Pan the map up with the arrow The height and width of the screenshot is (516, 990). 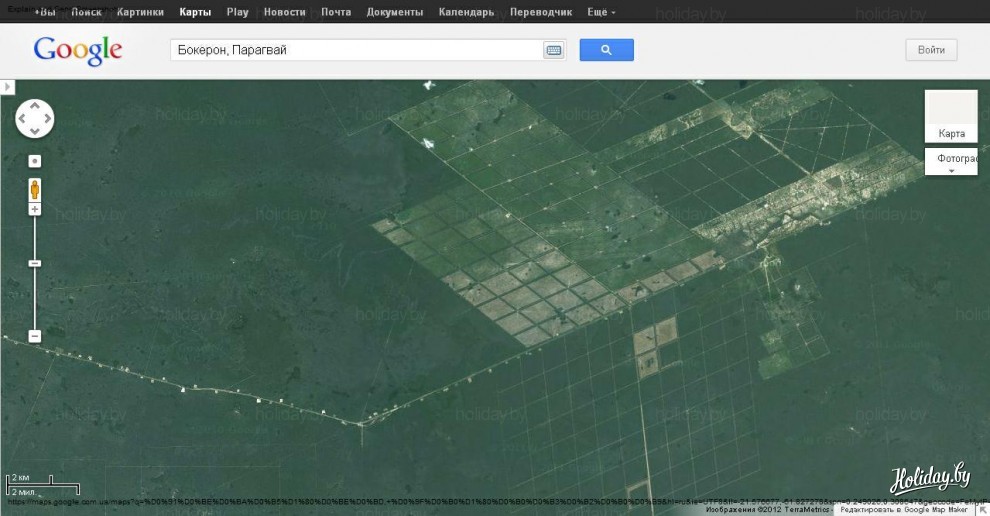coord(35,106)
